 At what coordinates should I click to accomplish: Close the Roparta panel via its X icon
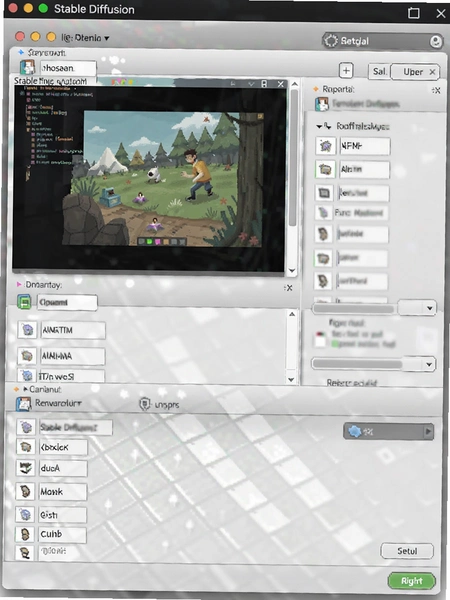tap(436, 90)
